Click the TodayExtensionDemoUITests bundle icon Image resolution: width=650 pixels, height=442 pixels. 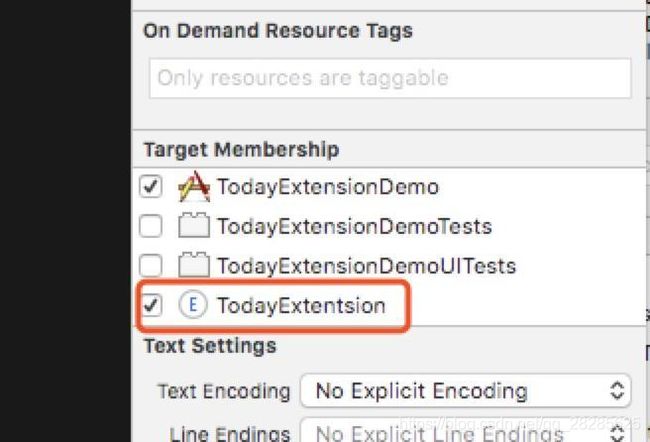click(x=194, y=265)
